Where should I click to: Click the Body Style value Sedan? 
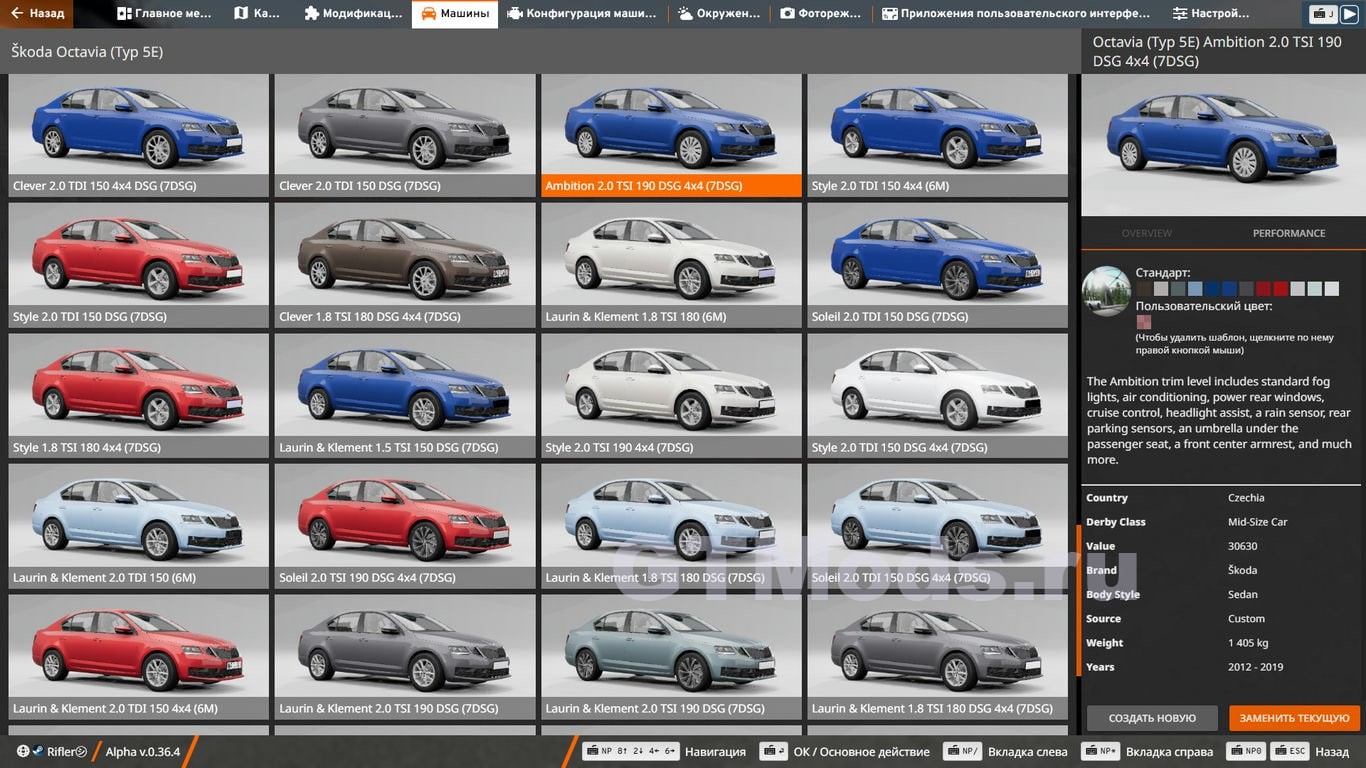tap(1243, 594)
